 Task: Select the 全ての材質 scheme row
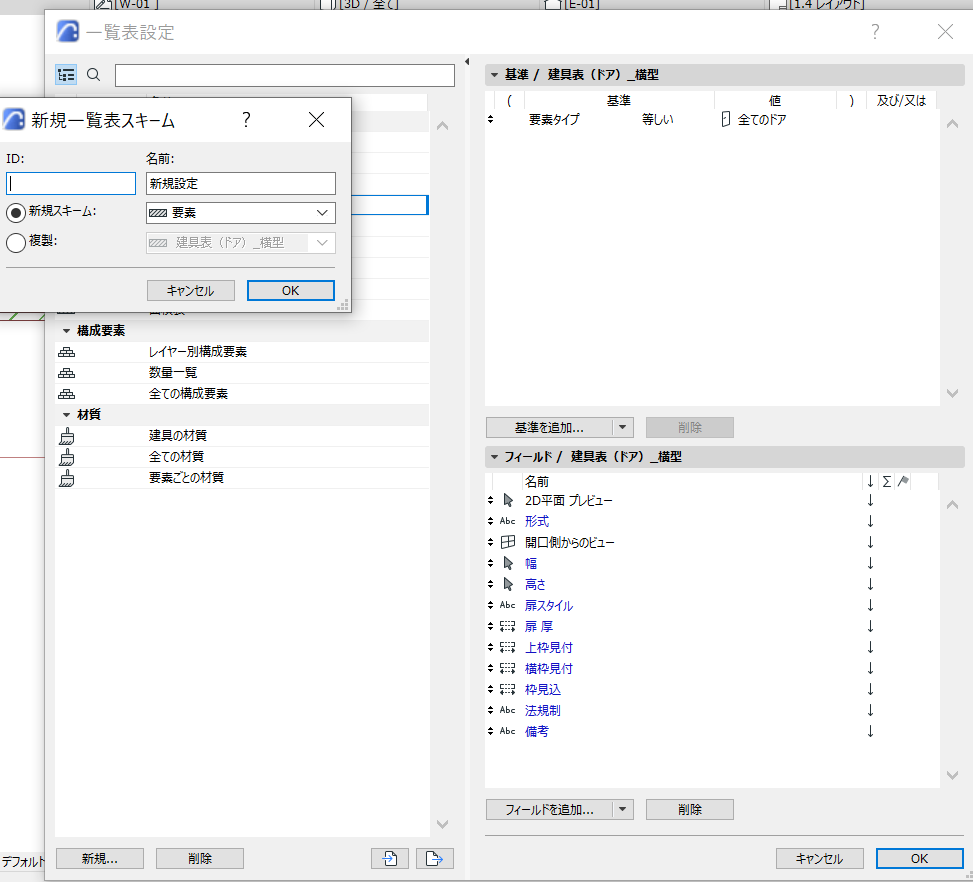242,457
